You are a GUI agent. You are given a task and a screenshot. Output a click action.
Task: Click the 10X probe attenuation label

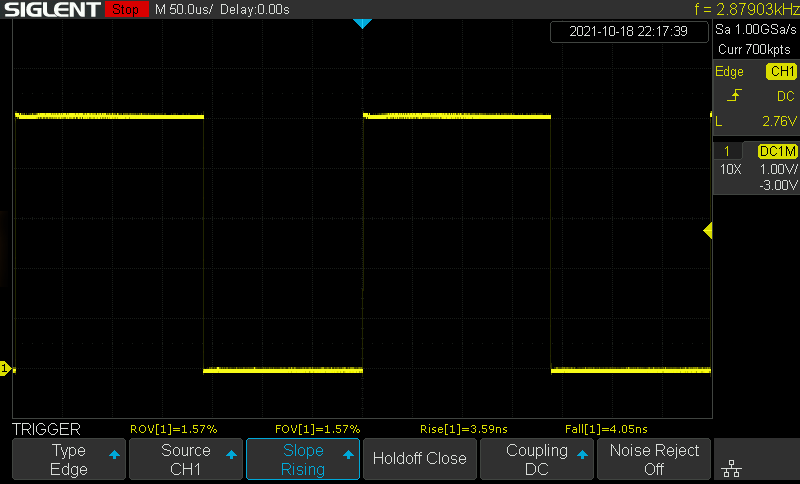pyautogui.click(x=731, y=169)
